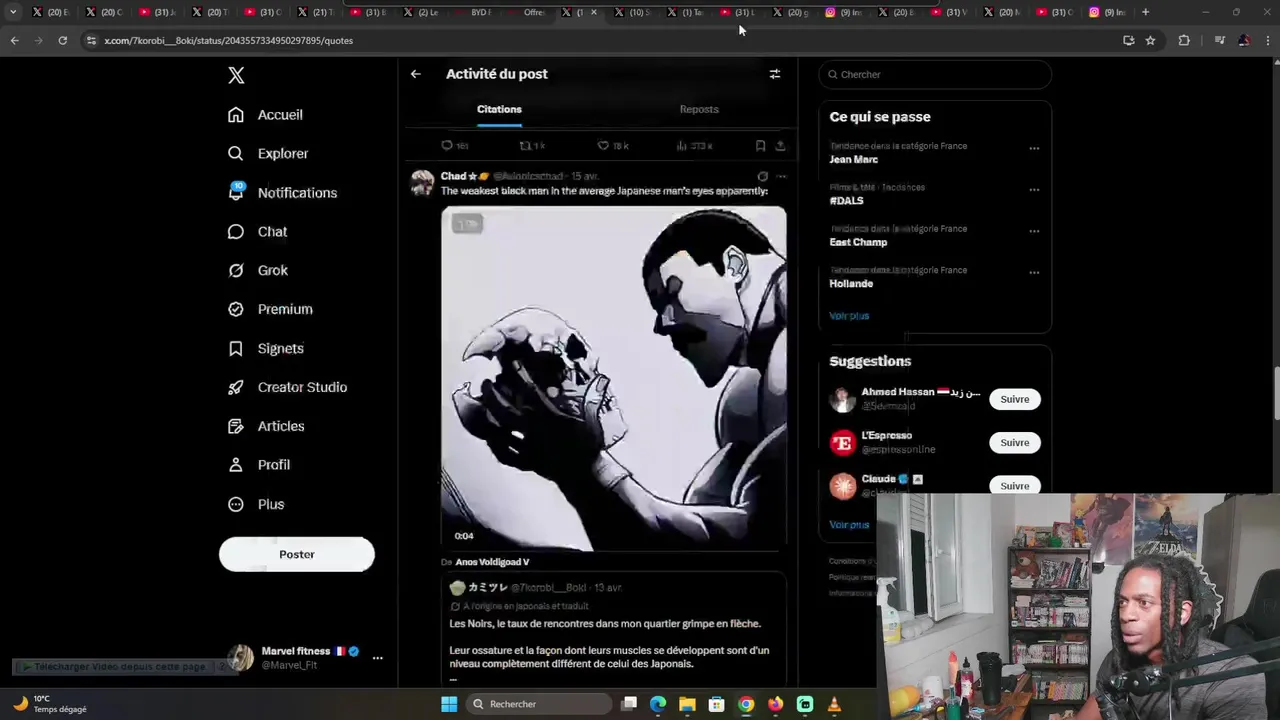Open the East Champ trend

pos(858,243)
